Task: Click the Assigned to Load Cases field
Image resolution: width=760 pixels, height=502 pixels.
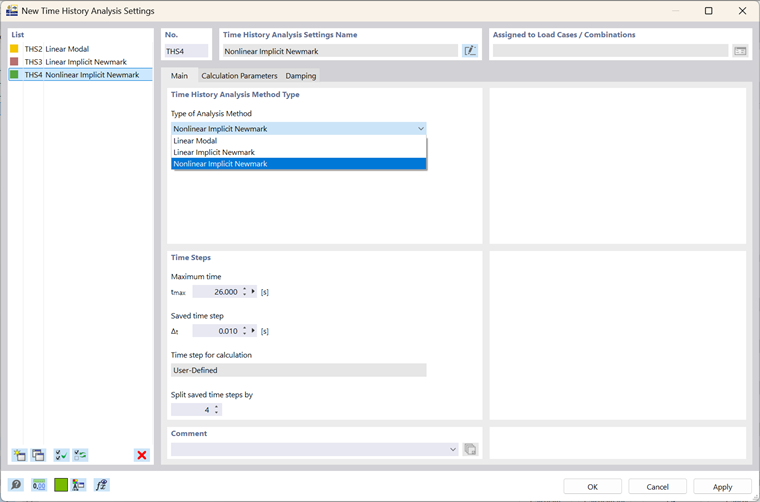Action: click(x=610, y=51)
